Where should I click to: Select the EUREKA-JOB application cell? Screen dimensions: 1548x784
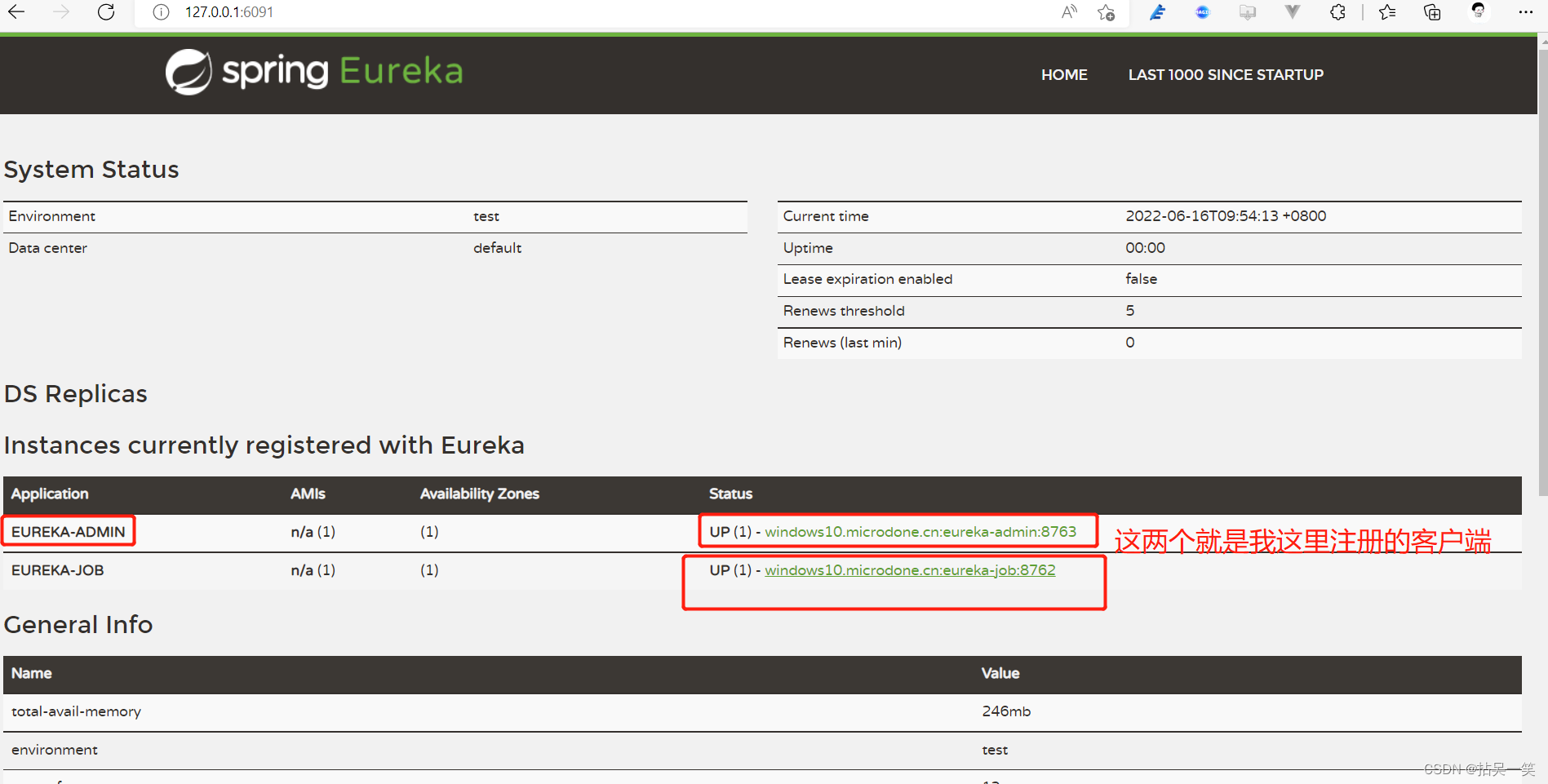(x=58, y=570)
